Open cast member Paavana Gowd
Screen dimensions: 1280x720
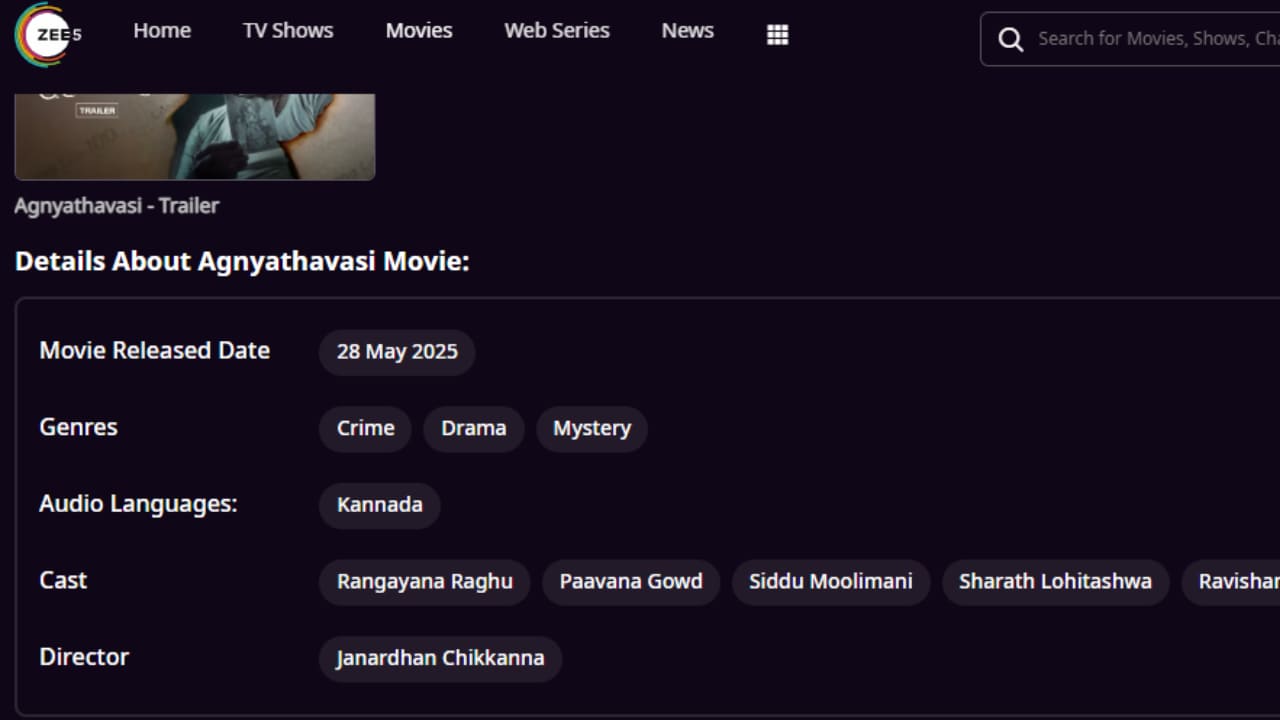pos(631,582)
